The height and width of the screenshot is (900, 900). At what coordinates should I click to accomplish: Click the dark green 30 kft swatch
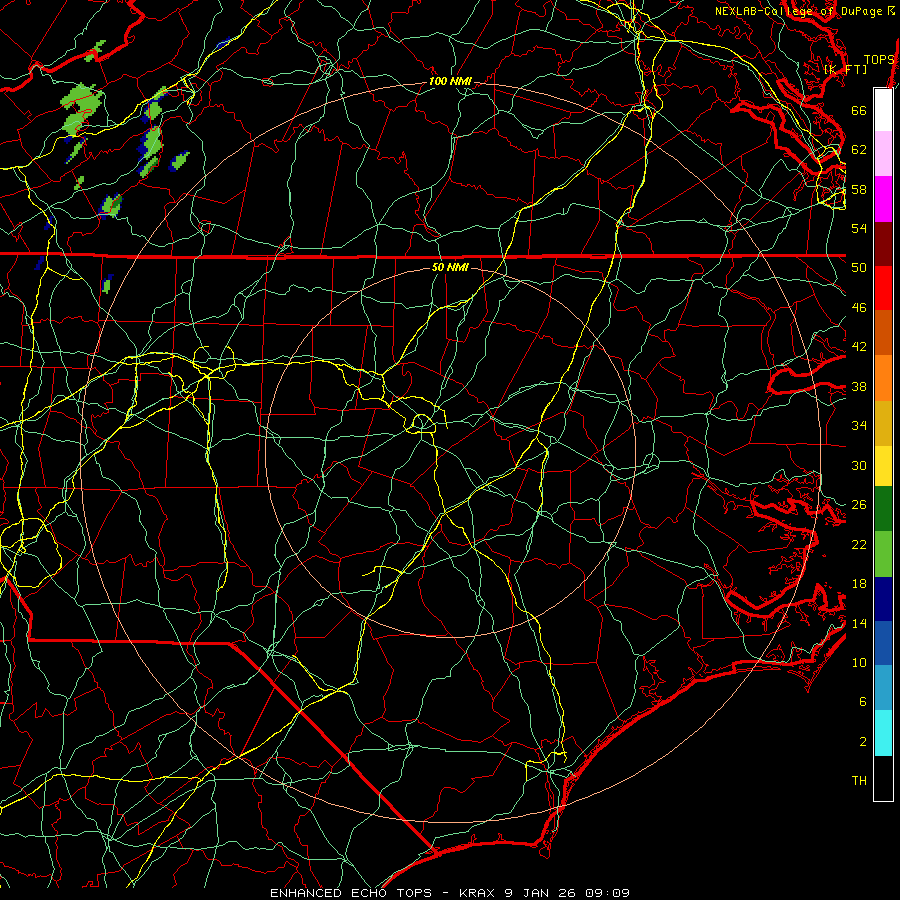coord(883,509)
